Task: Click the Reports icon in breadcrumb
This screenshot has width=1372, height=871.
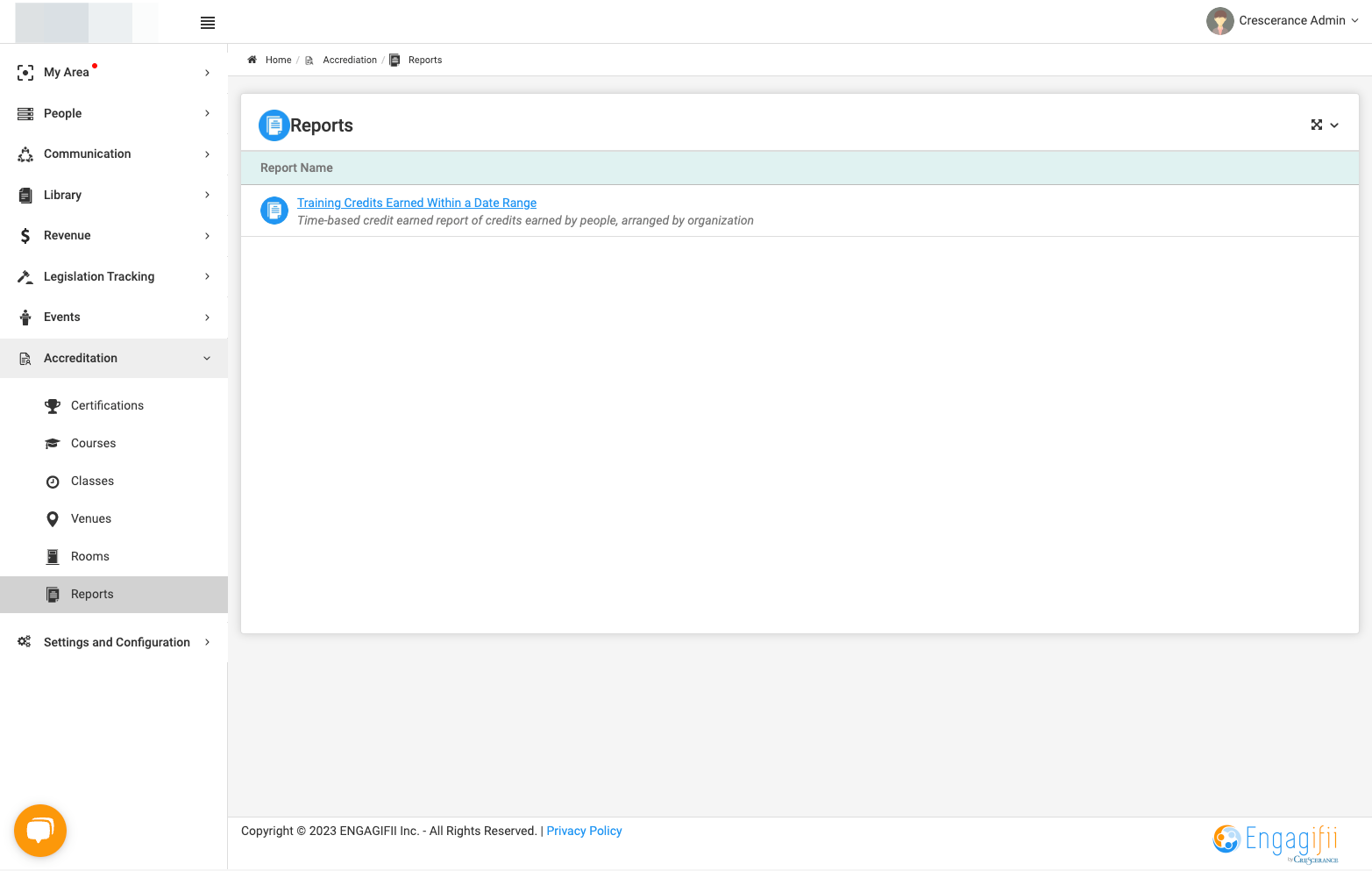Action: (395, 61)
